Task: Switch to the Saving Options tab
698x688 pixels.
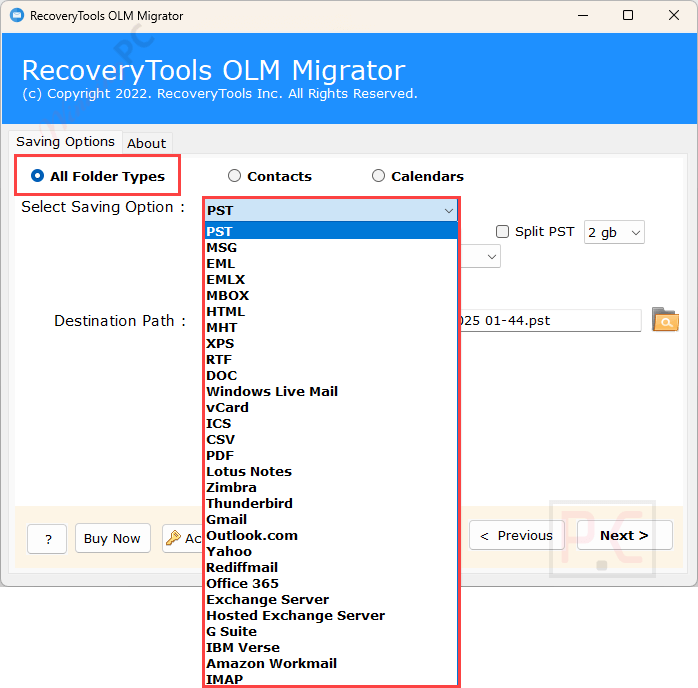Action: [65, 142]
